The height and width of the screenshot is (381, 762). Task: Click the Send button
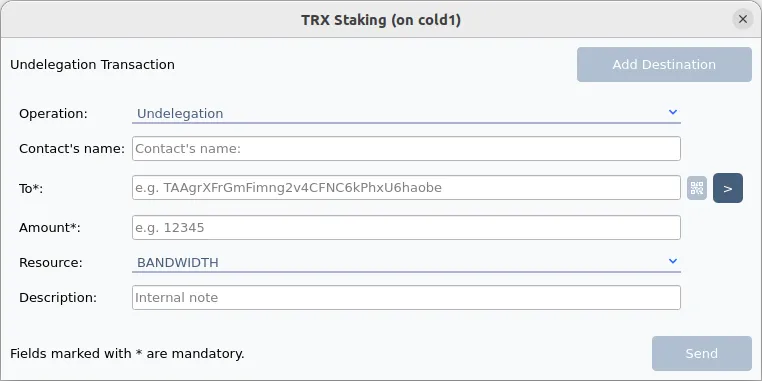tap(702, 353)
